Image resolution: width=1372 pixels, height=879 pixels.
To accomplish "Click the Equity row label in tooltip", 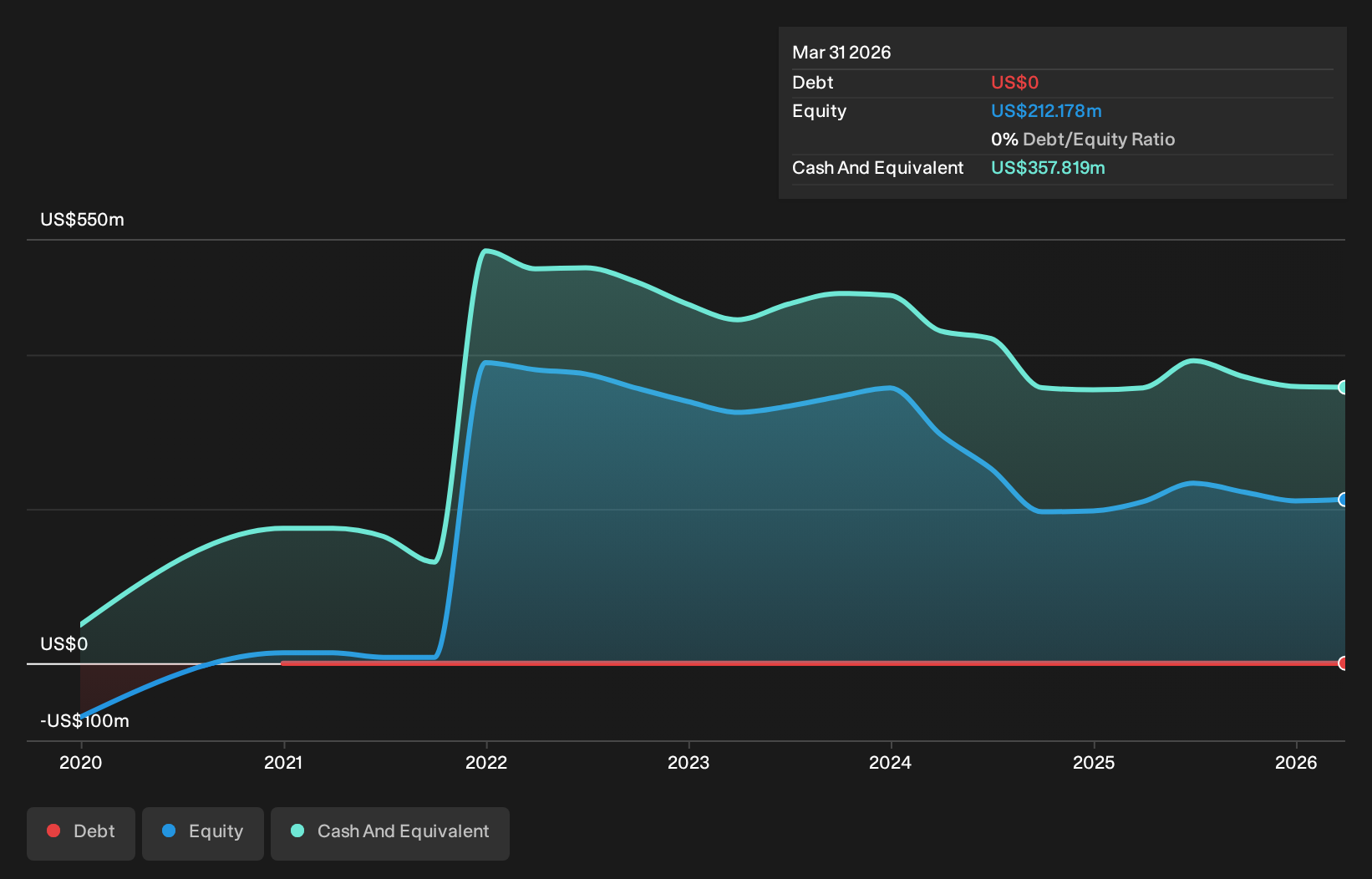I will click(819, 111).
